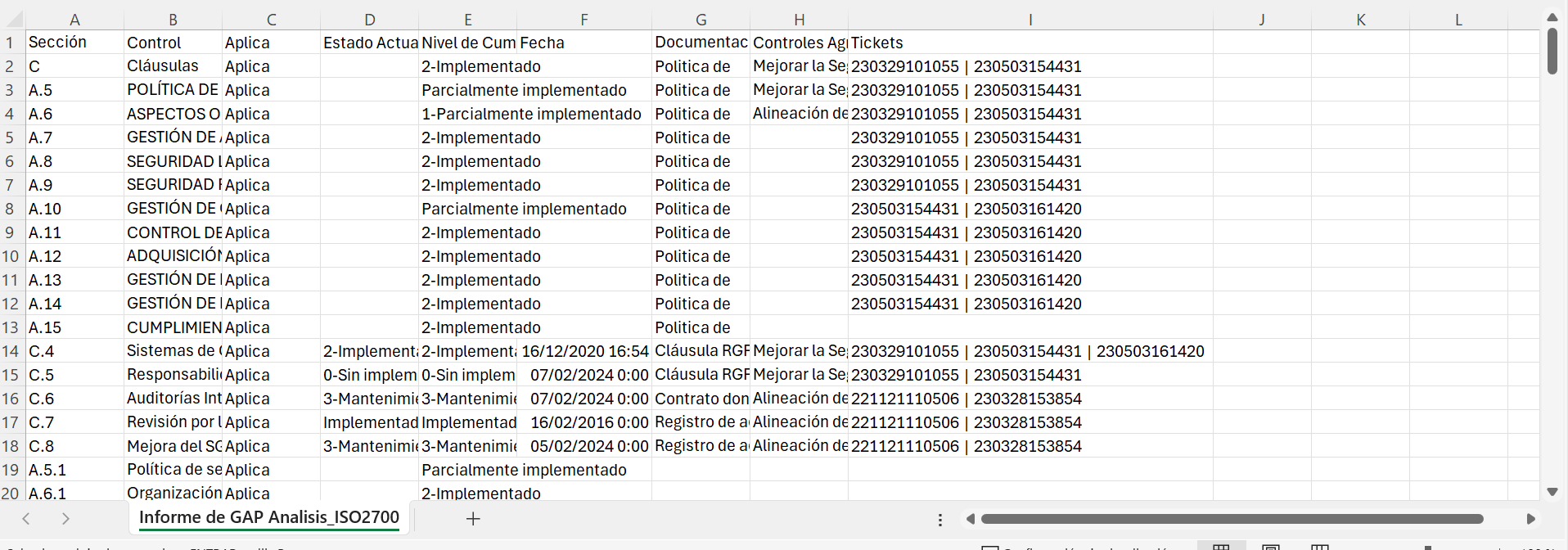The width and height of the screenshot is (1568, 550).
Task: Select the column F header
Action: point(583,20)
